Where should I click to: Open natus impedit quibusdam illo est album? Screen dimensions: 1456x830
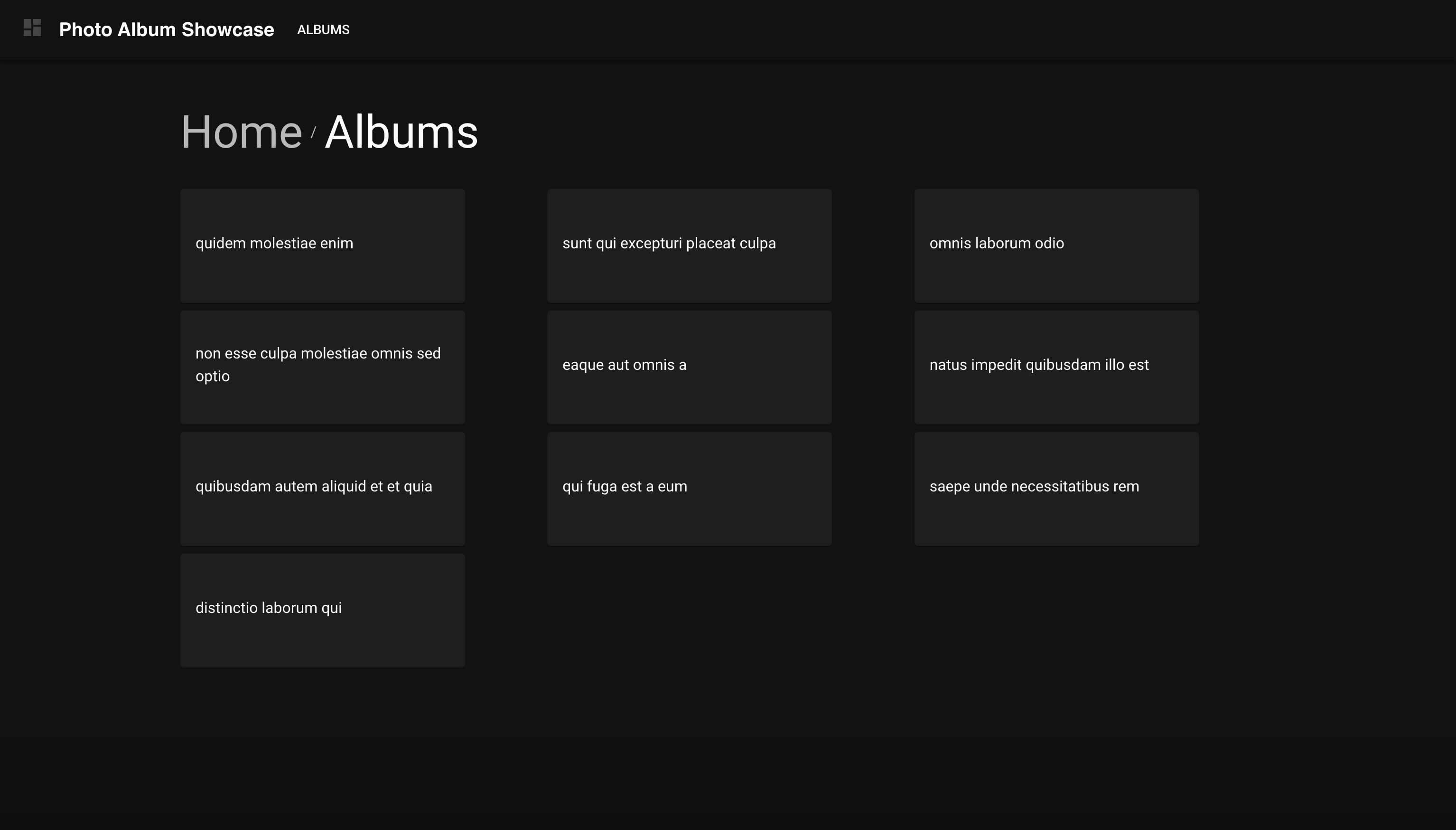(x=1056, y=367)
